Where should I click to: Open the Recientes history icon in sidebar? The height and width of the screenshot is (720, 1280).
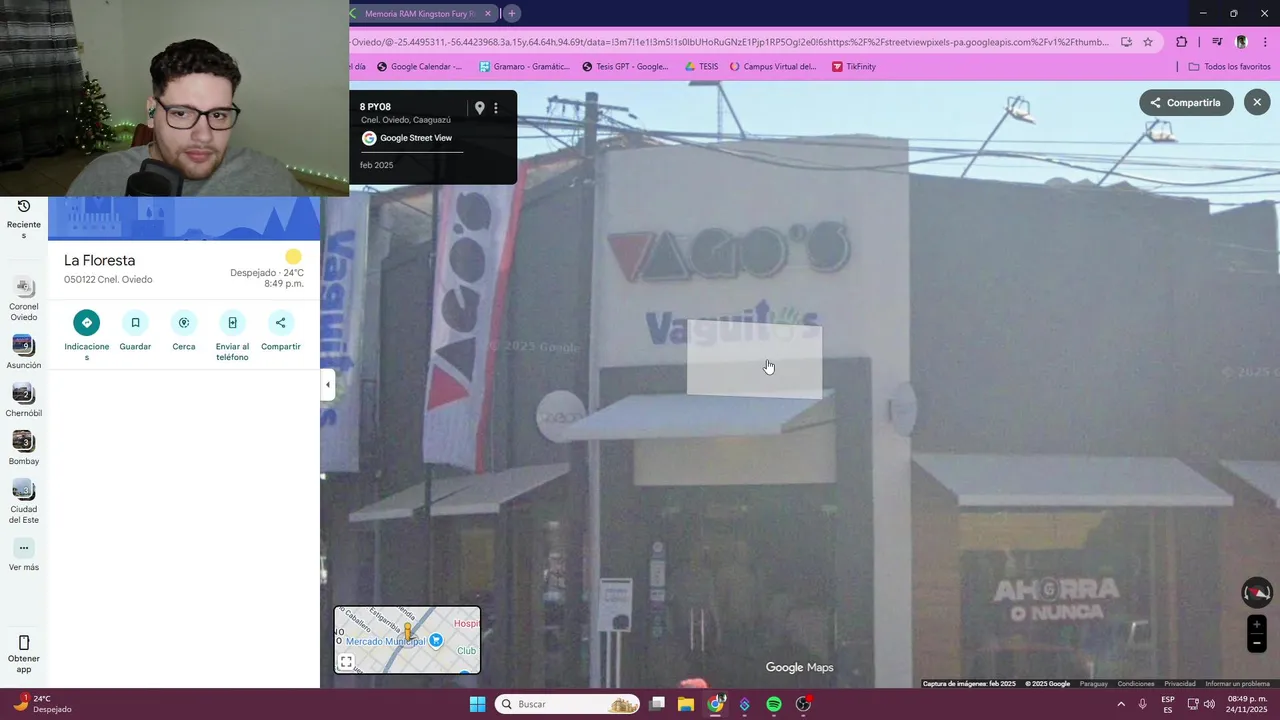tap(24, 207)
